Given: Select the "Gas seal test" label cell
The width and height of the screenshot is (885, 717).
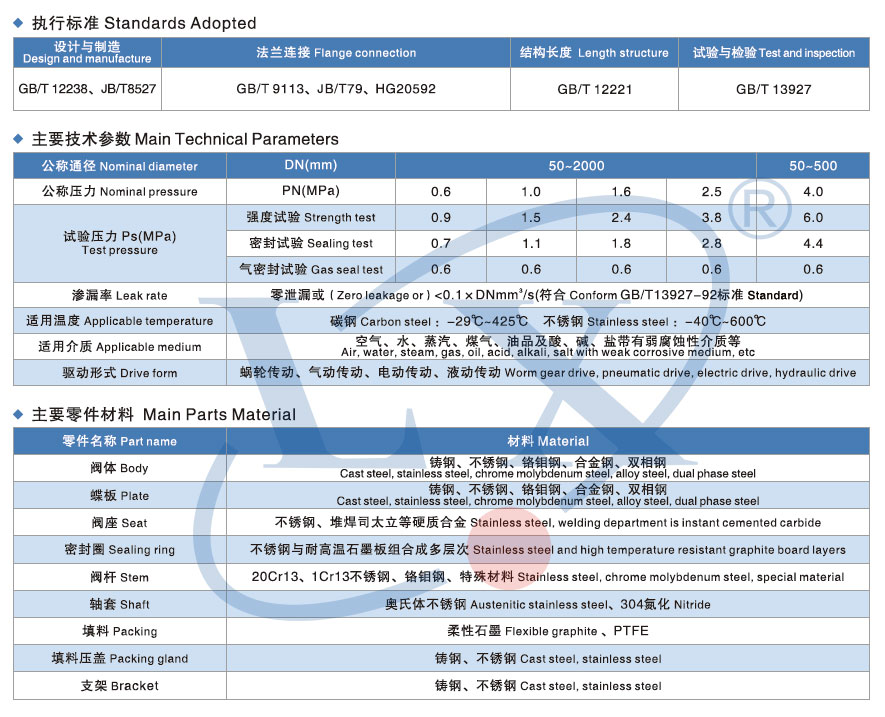Looking at the screenshot, I should 311,269.
